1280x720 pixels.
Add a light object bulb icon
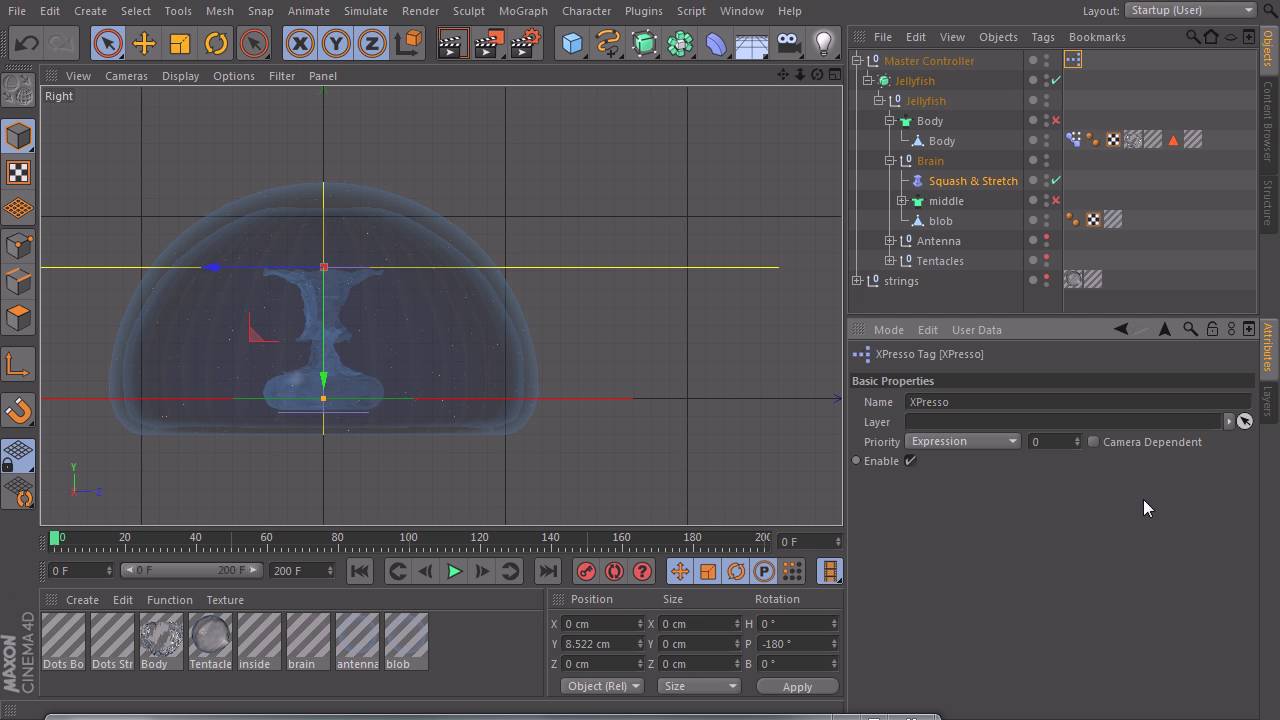click(824, 43)
